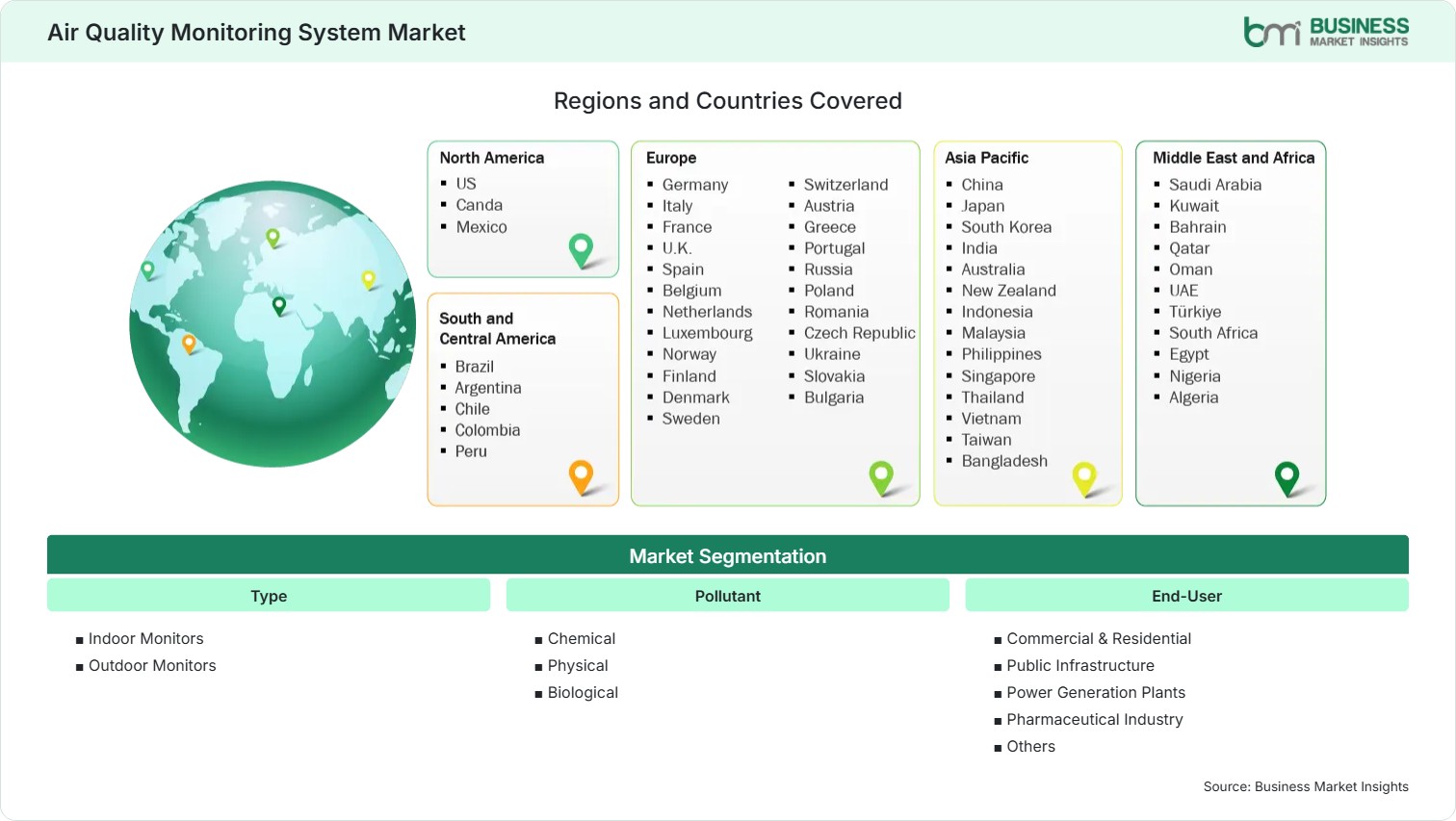Click Outdoor Monitors under Type
Viewport: 1456px width, 821px height.
(x=152, y=666)
